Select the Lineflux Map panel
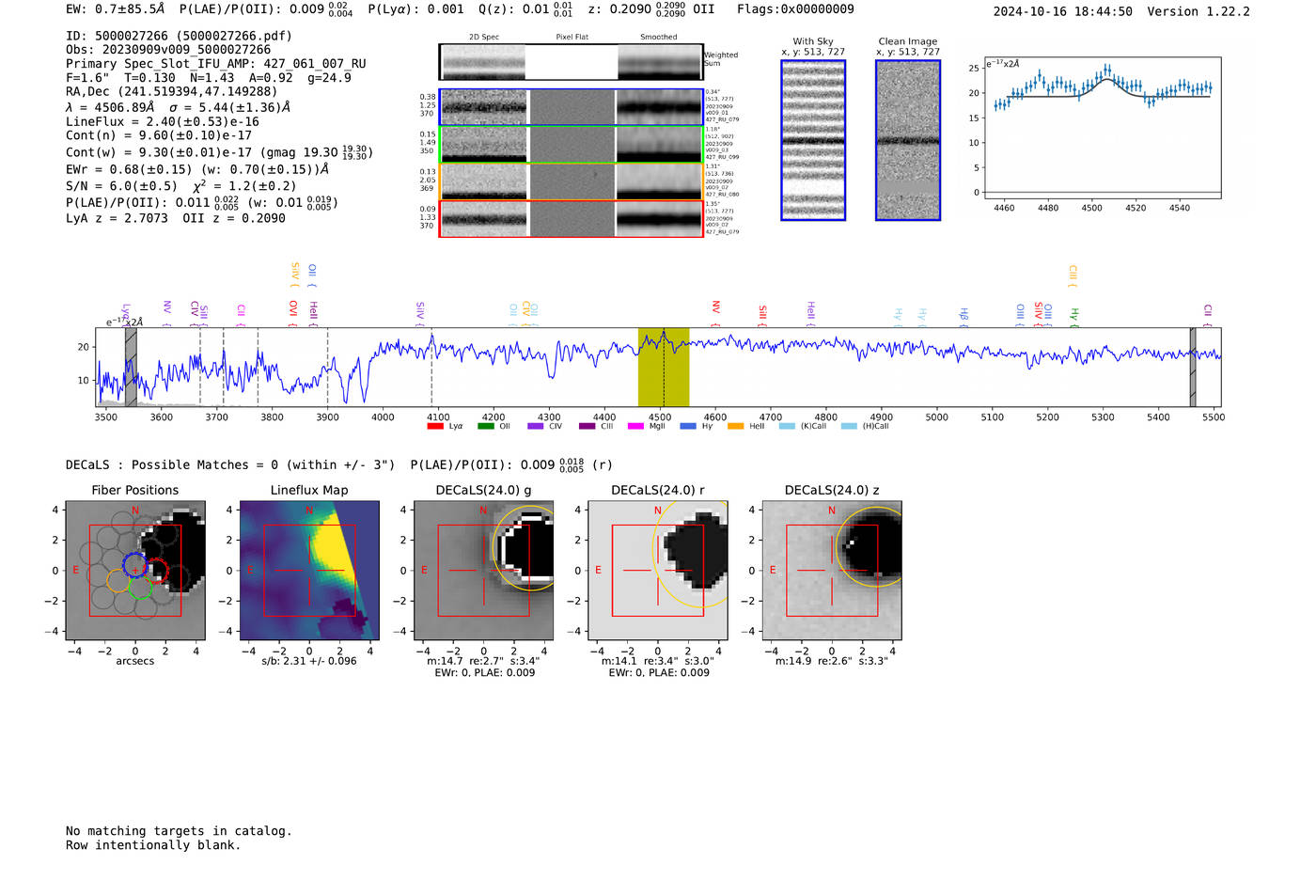The width and height of the screenshot is (1316, 896). pos(309,570)
